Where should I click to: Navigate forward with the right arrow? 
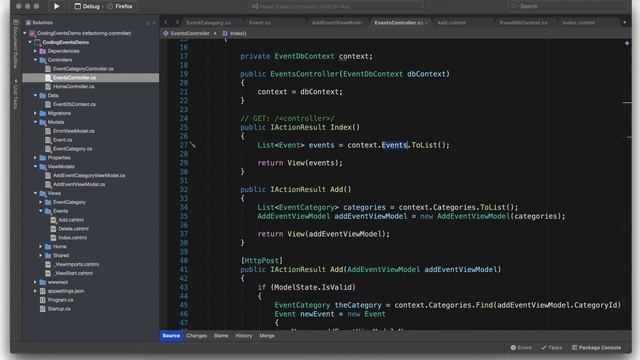(177, 22)
